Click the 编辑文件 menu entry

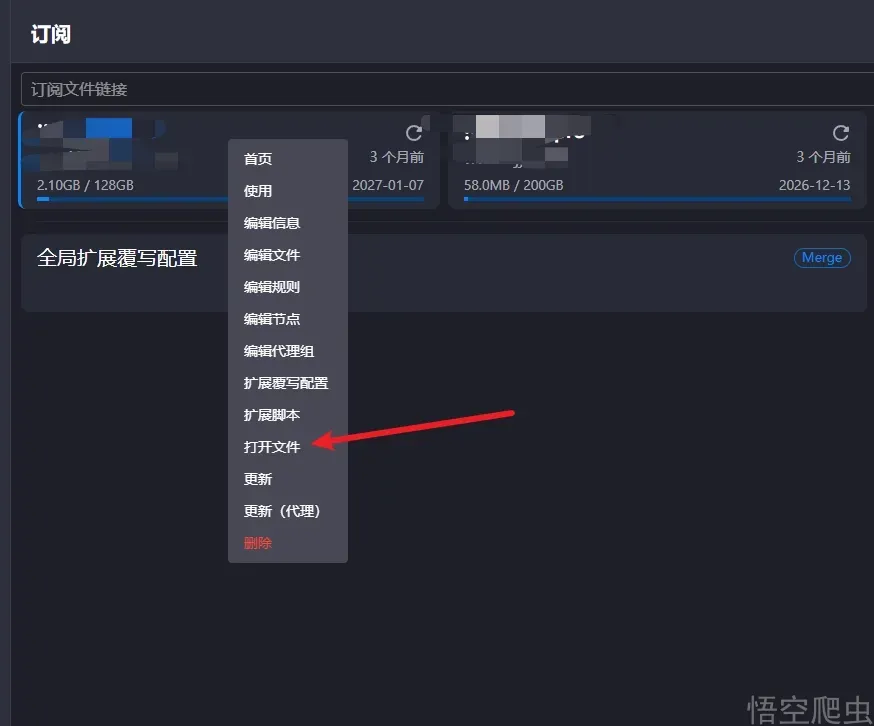click(272, 255)
